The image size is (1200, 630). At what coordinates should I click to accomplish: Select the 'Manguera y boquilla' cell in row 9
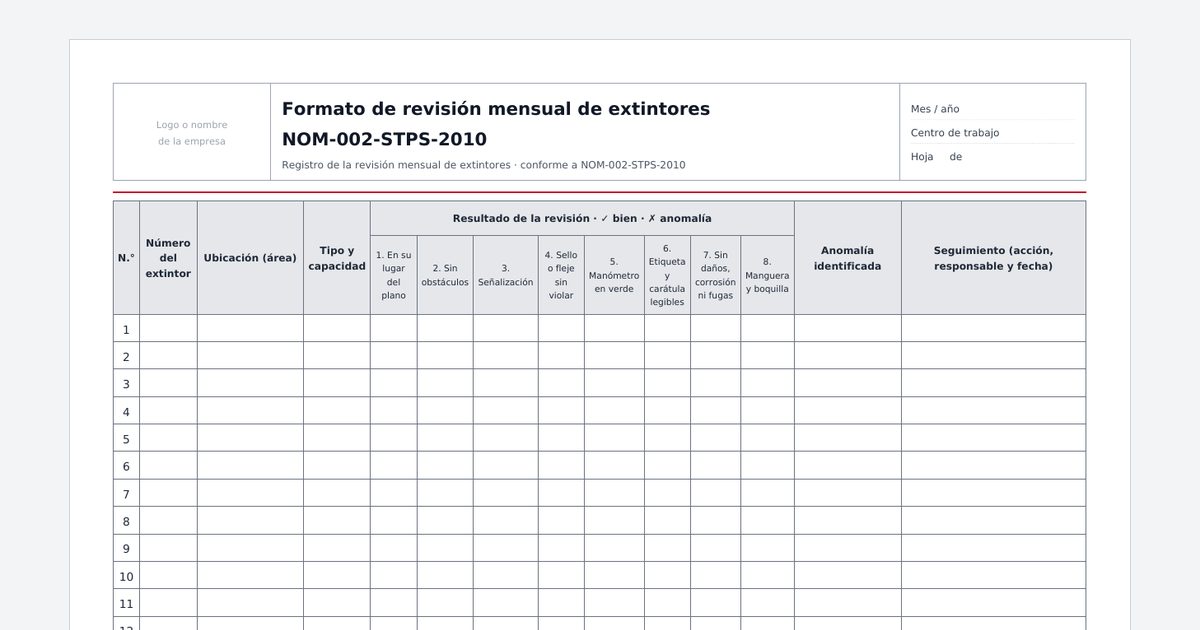pos(767,548)
